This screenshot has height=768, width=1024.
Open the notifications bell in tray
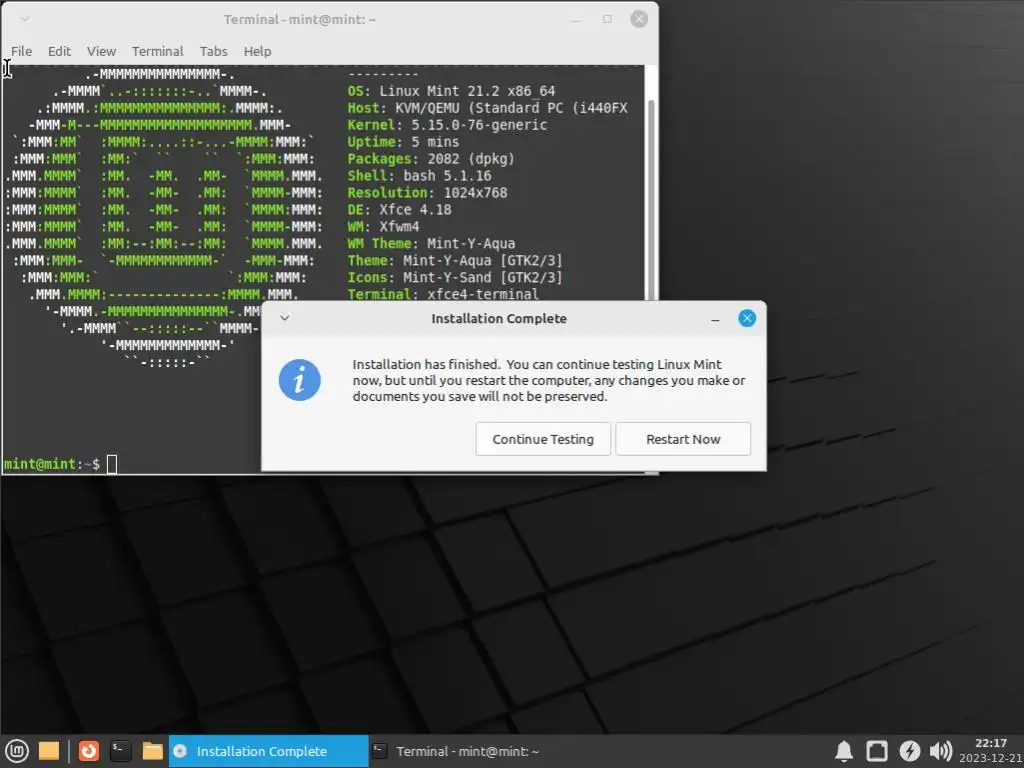click(x=844, y=752)
